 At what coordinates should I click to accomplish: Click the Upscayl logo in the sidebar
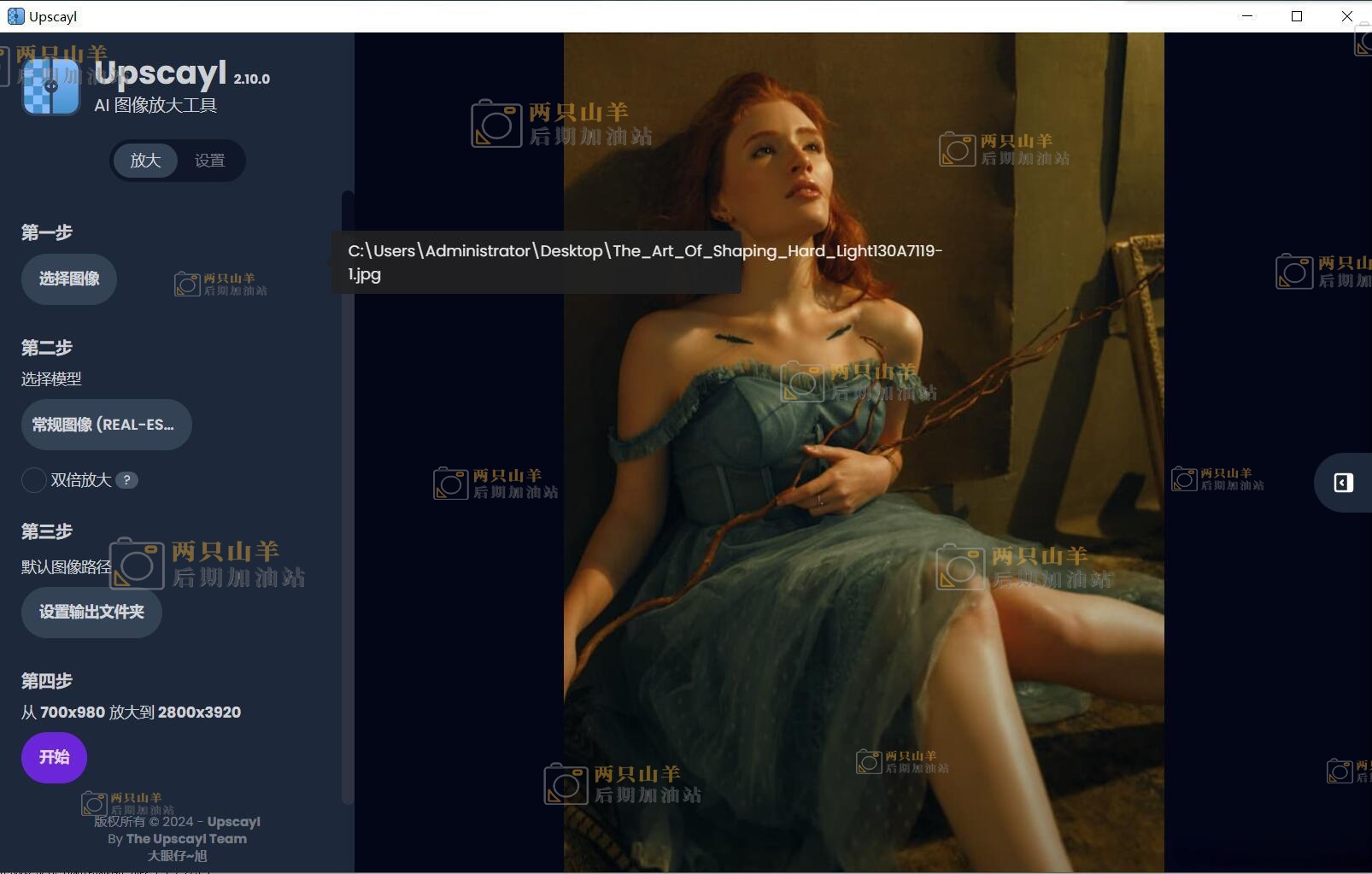50,86
